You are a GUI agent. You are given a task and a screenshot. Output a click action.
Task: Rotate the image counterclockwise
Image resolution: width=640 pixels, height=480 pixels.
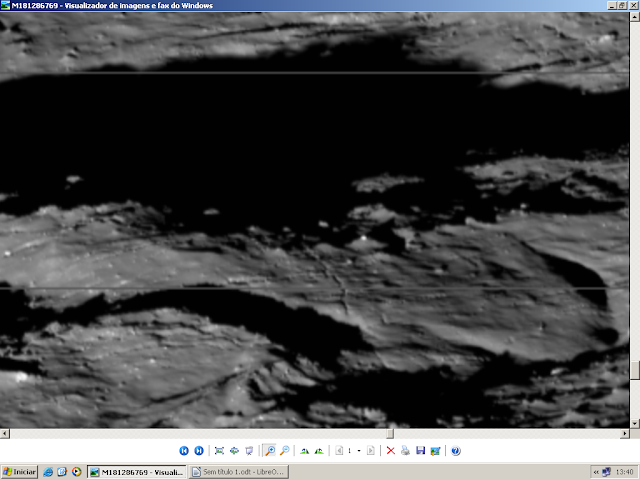click(x=319, y=451)
